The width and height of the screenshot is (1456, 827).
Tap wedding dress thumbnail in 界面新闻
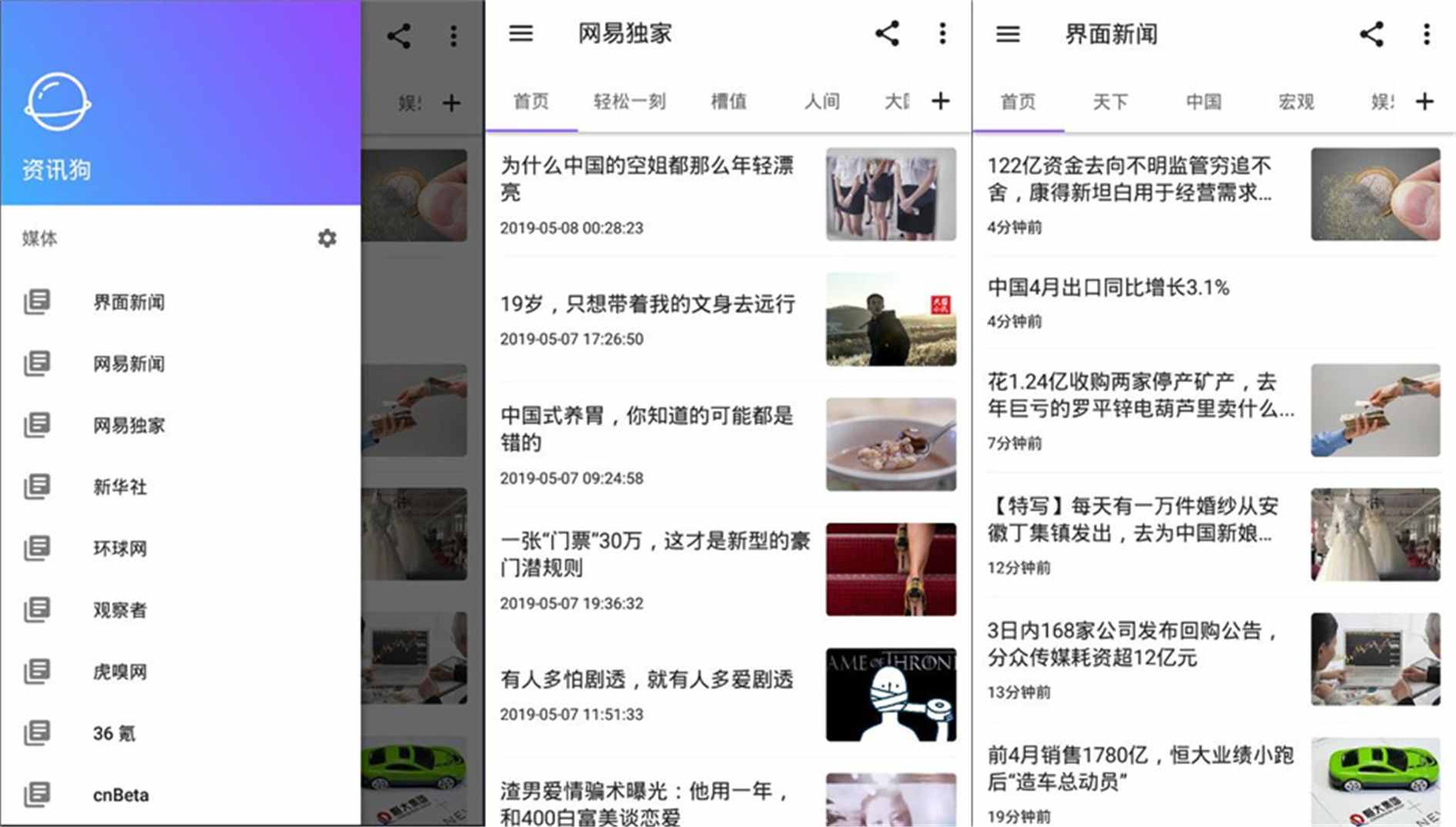(x=1376, y=534)
